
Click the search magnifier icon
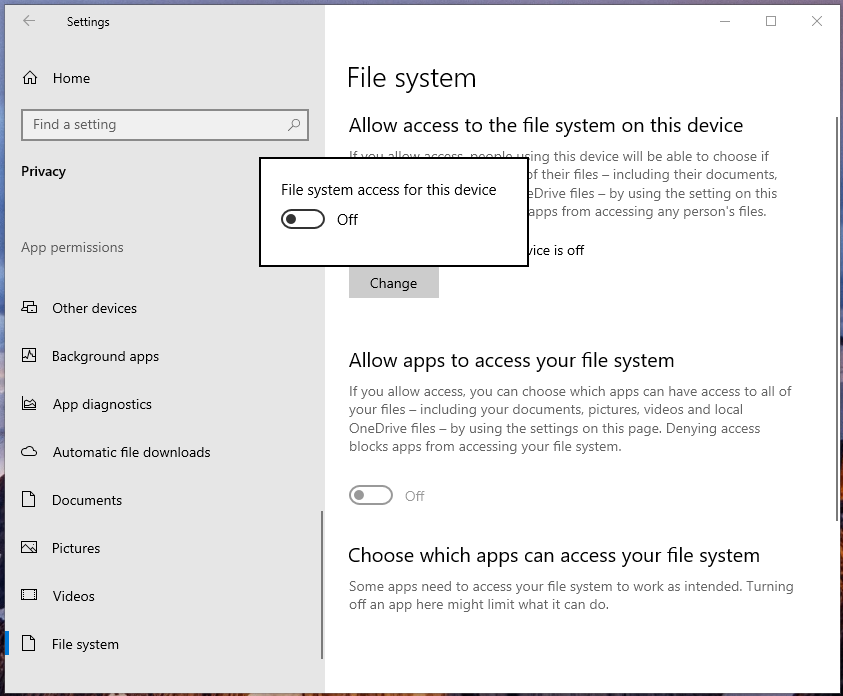coord(293,124)
